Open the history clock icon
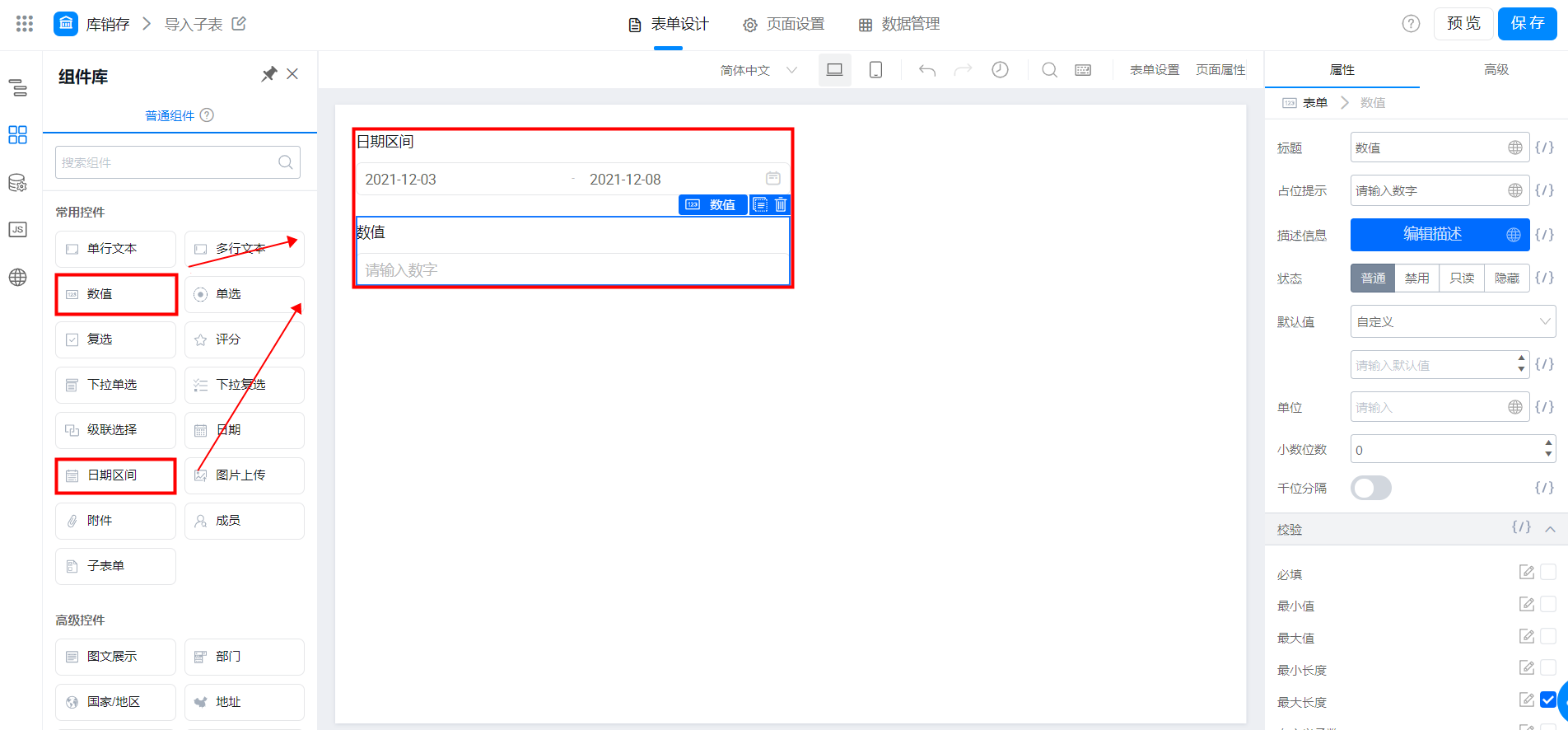Screen dimensions: 1568x730 [1000, 70]
